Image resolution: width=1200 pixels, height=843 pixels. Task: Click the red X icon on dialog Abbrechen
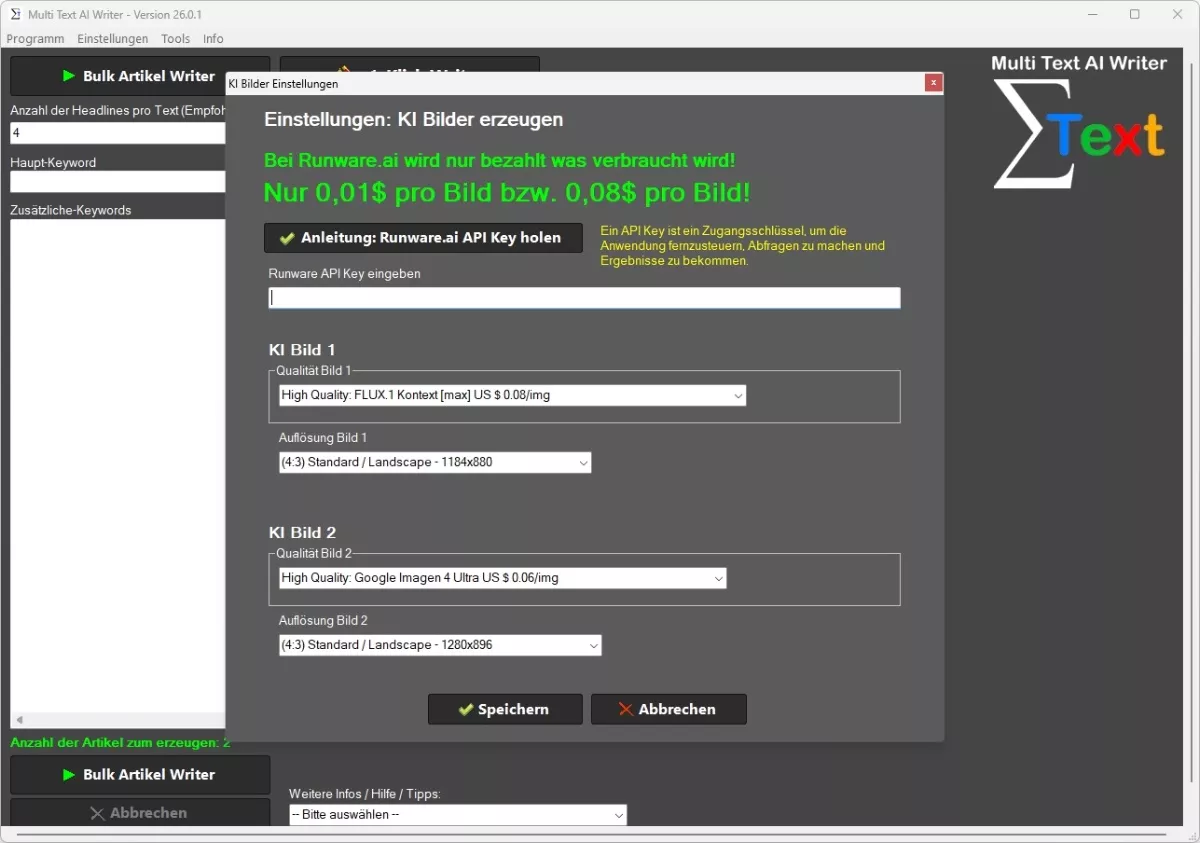click(x=626, y=709)
